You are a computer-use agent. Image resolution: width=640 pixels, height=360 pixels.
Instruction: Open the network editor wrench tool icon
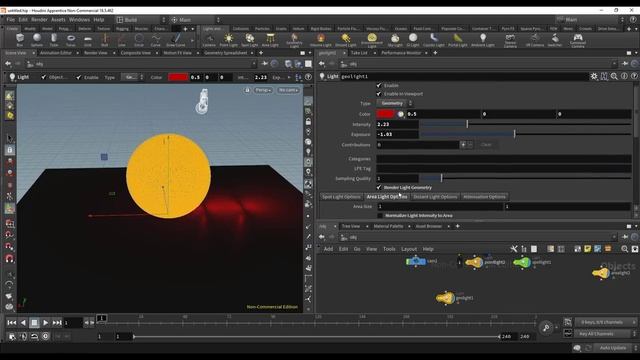click(x=513, y=249)
